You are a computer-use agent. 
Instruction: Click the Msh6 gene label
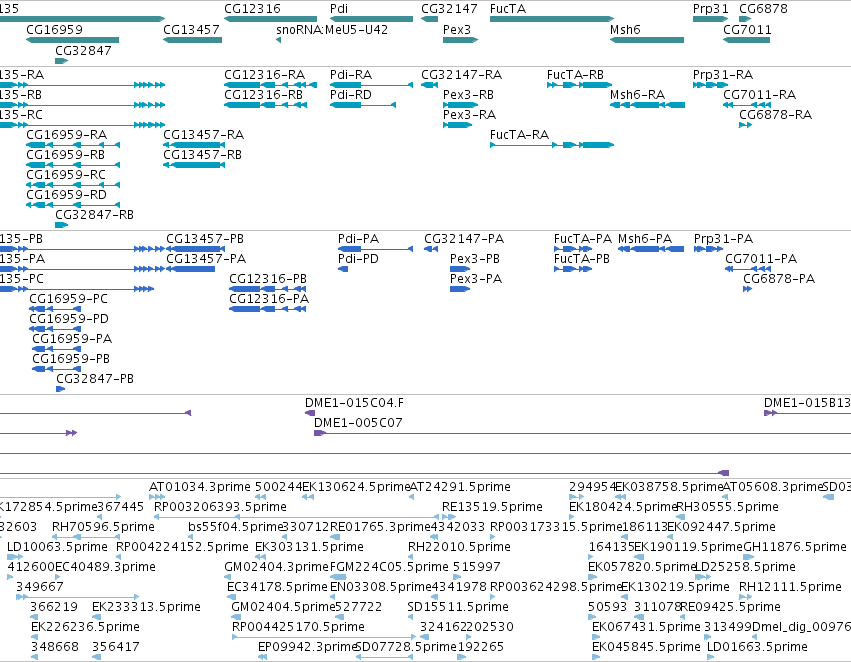625,29
